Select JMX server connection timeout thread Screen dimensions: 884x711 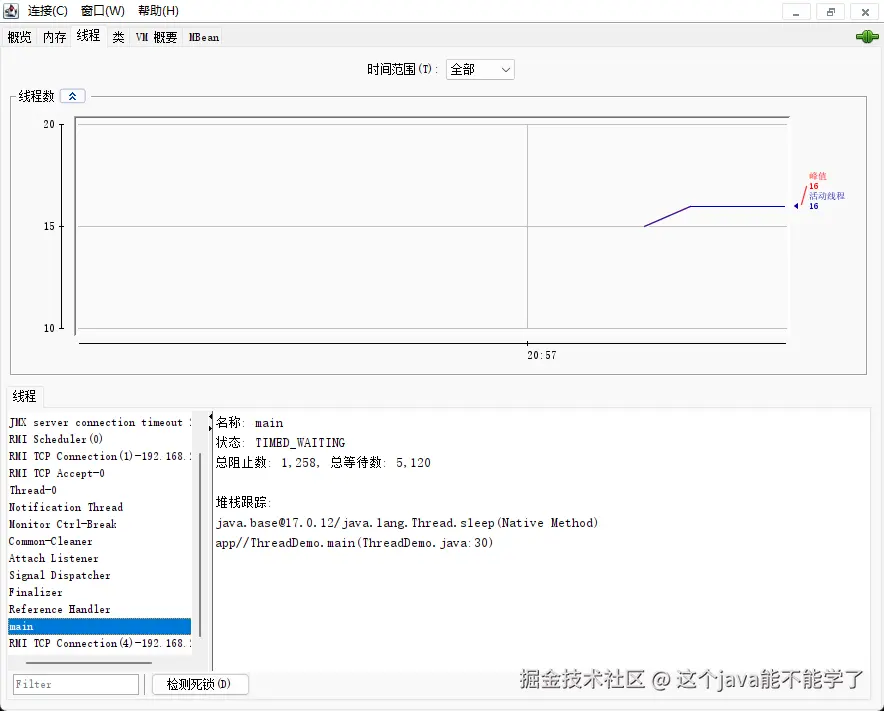100,422
